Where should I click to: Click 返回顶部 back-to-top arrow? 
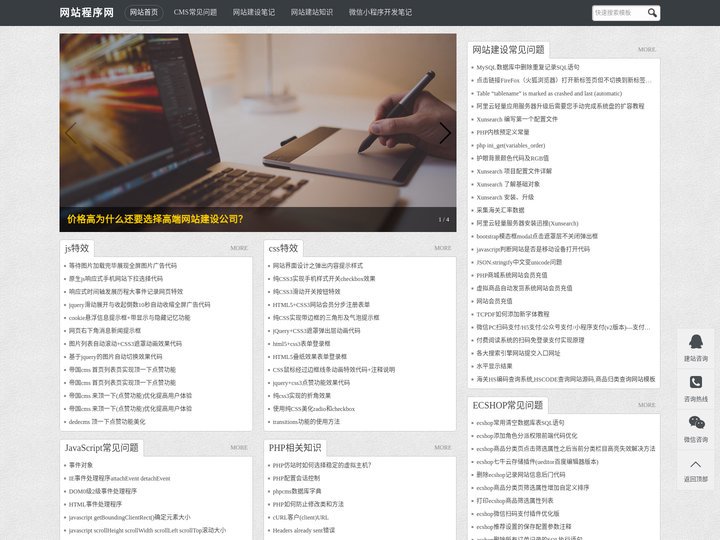696,464
